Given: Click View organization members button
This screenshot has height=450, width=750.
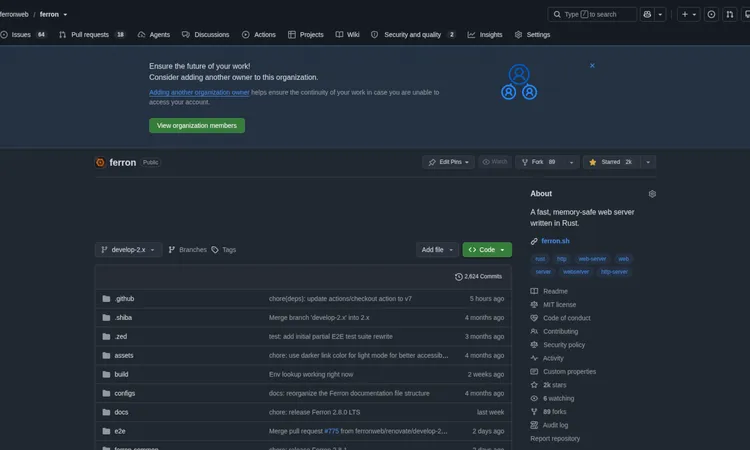Looking at the screenshot, I should [x=197, y=125].
